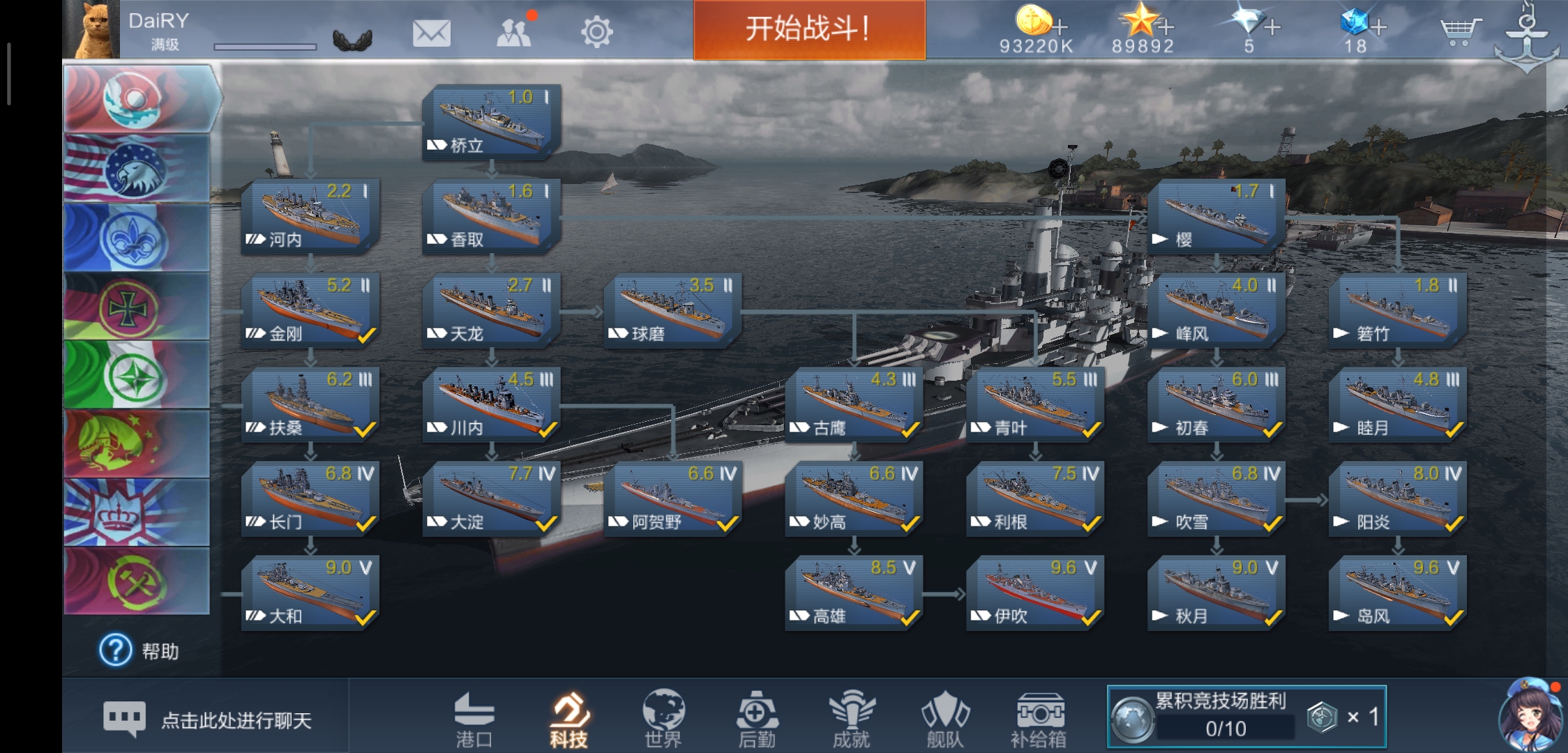Open the shopping cart store

click(1459, 31)
